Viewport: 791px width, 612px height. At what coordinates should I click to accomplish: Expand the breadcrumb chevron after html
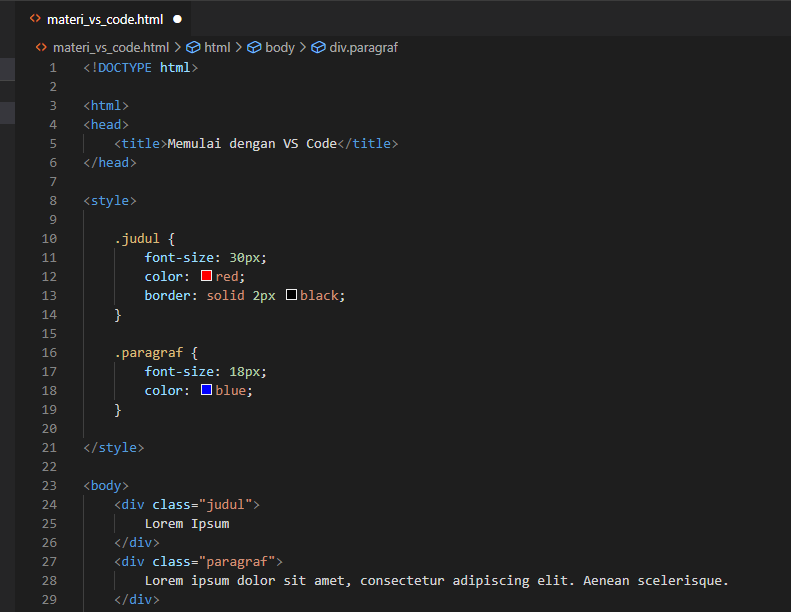(239, 47)
